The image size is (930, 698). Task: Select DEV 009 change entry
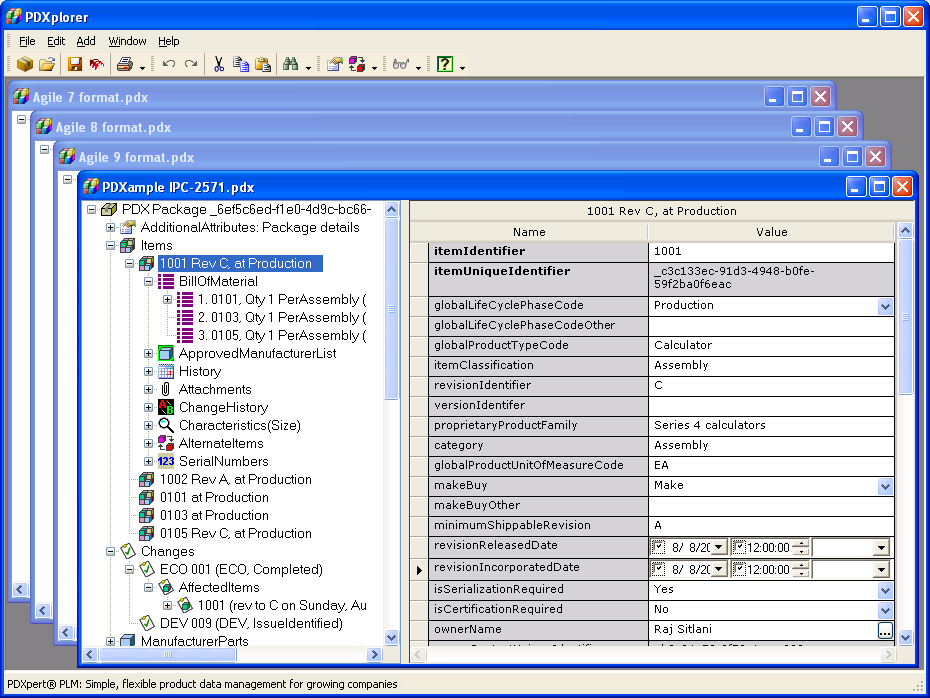[251, 623]
